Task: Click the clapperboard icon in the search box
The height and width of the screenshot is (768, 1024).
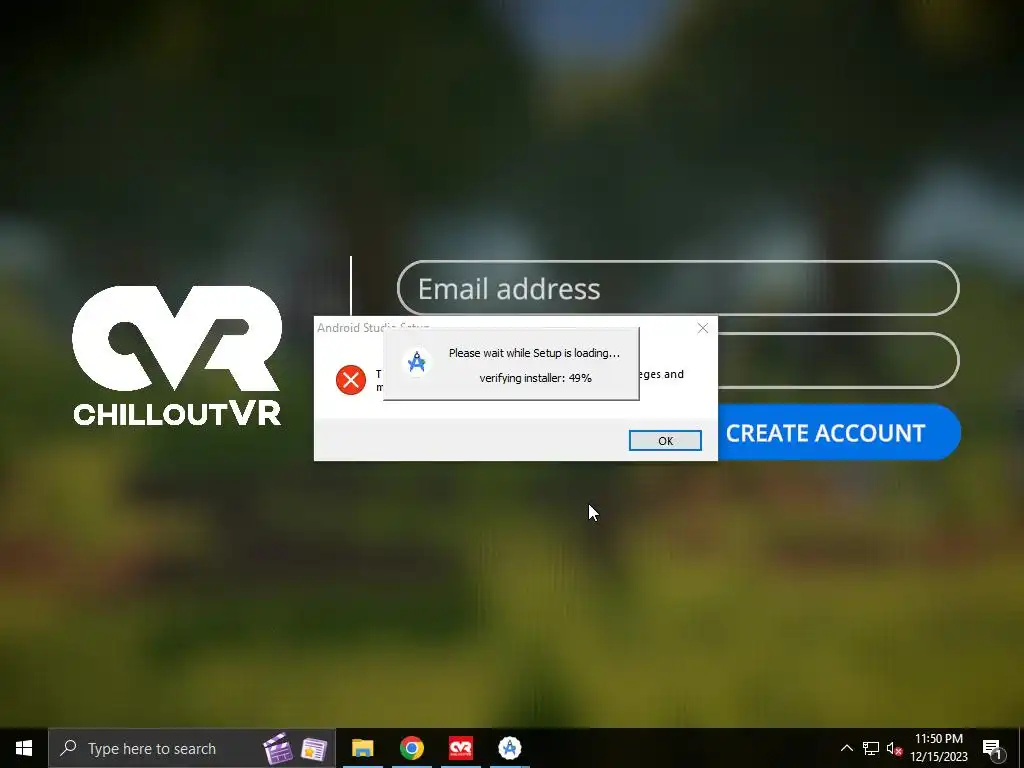Action: click(x=278, y=748)
